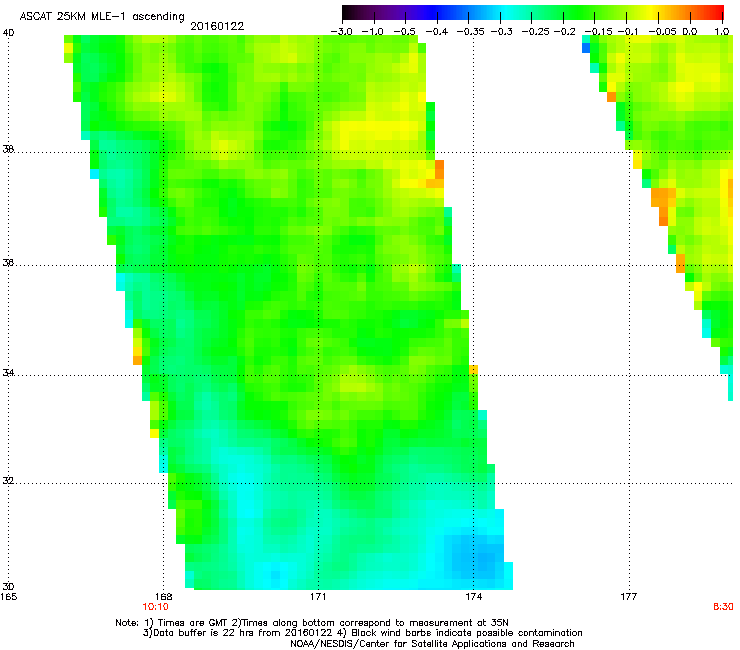Image resolution: width=740 pixels, height=650 pixels.
Task: Click the '1.0' color scale label
Action: point(722,32)
